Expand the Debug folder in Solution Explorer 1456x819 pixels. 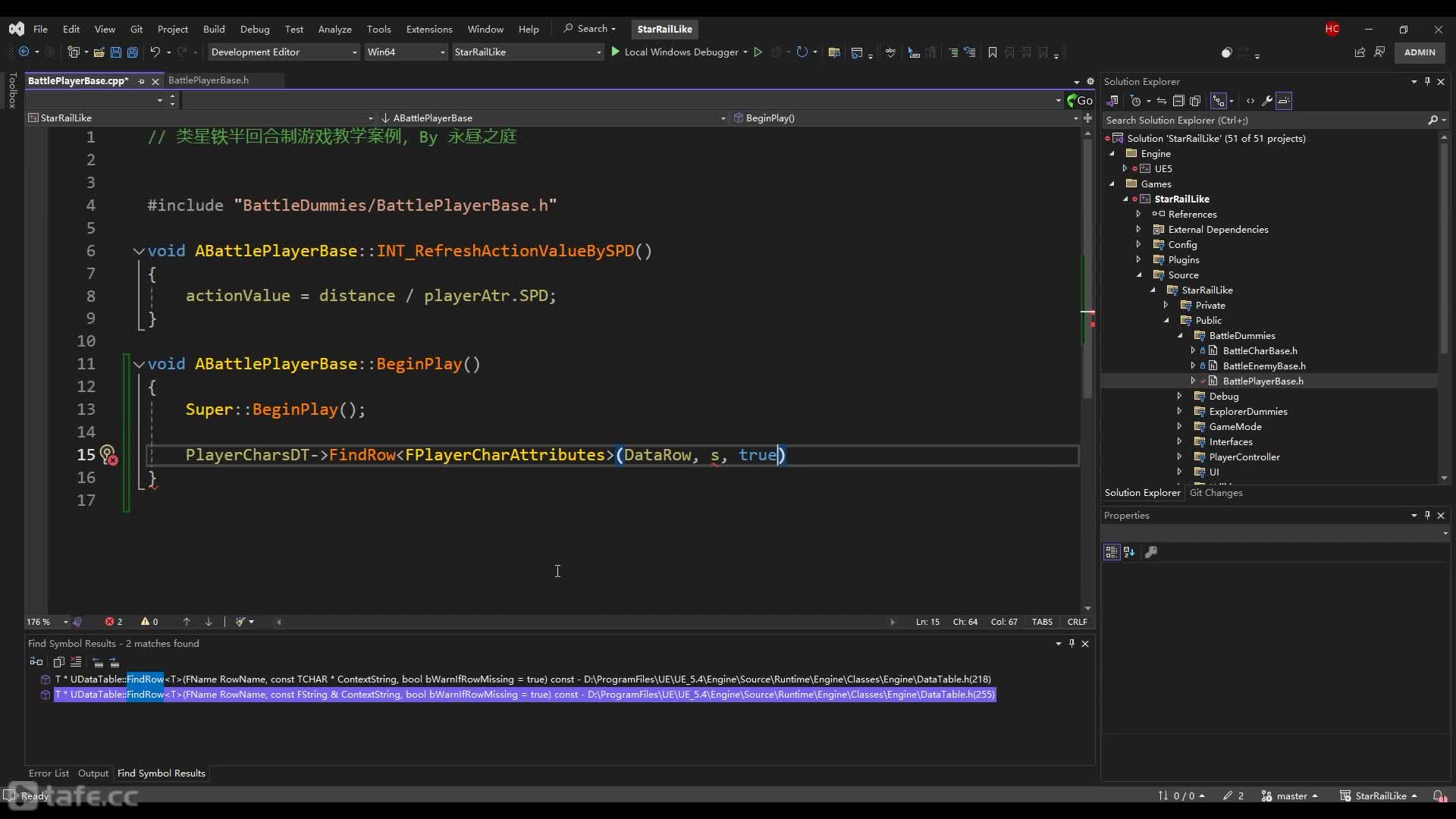point(1179,396)
